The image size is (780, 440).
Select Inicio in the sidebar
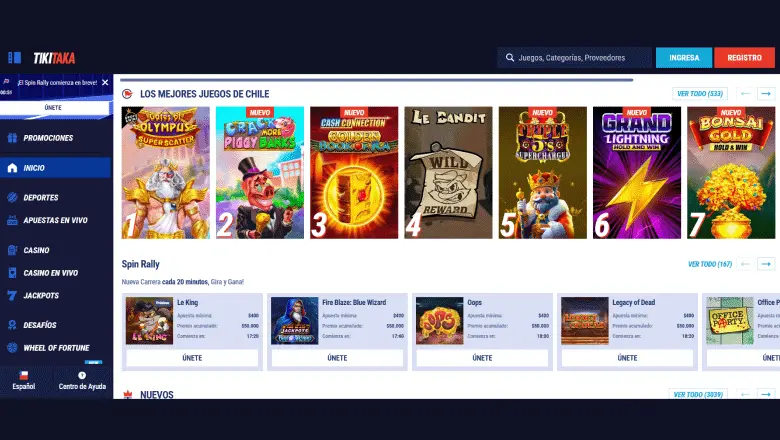(x=56, y=168)
